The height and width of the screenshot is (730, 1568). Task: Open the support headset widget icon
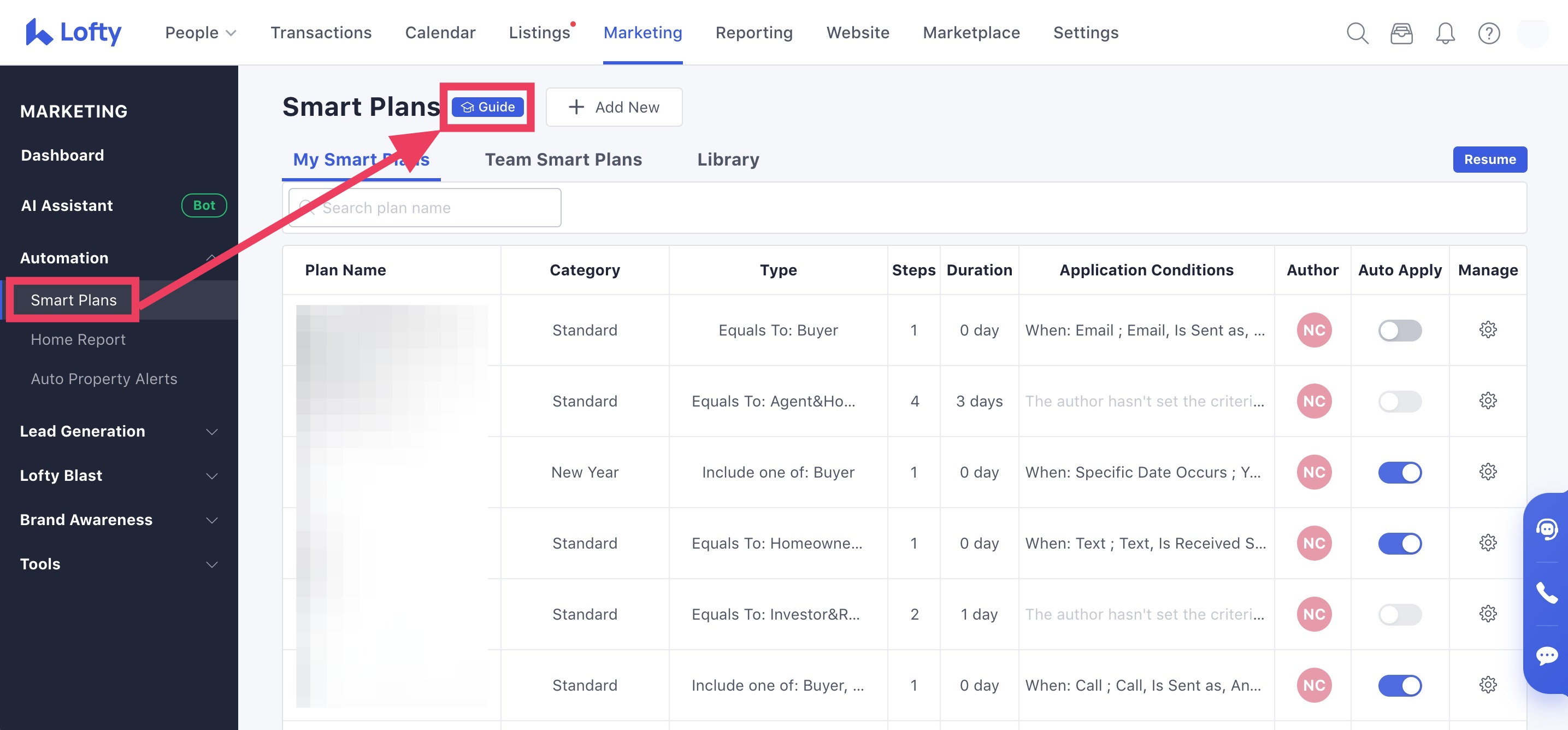[1546, 528]
